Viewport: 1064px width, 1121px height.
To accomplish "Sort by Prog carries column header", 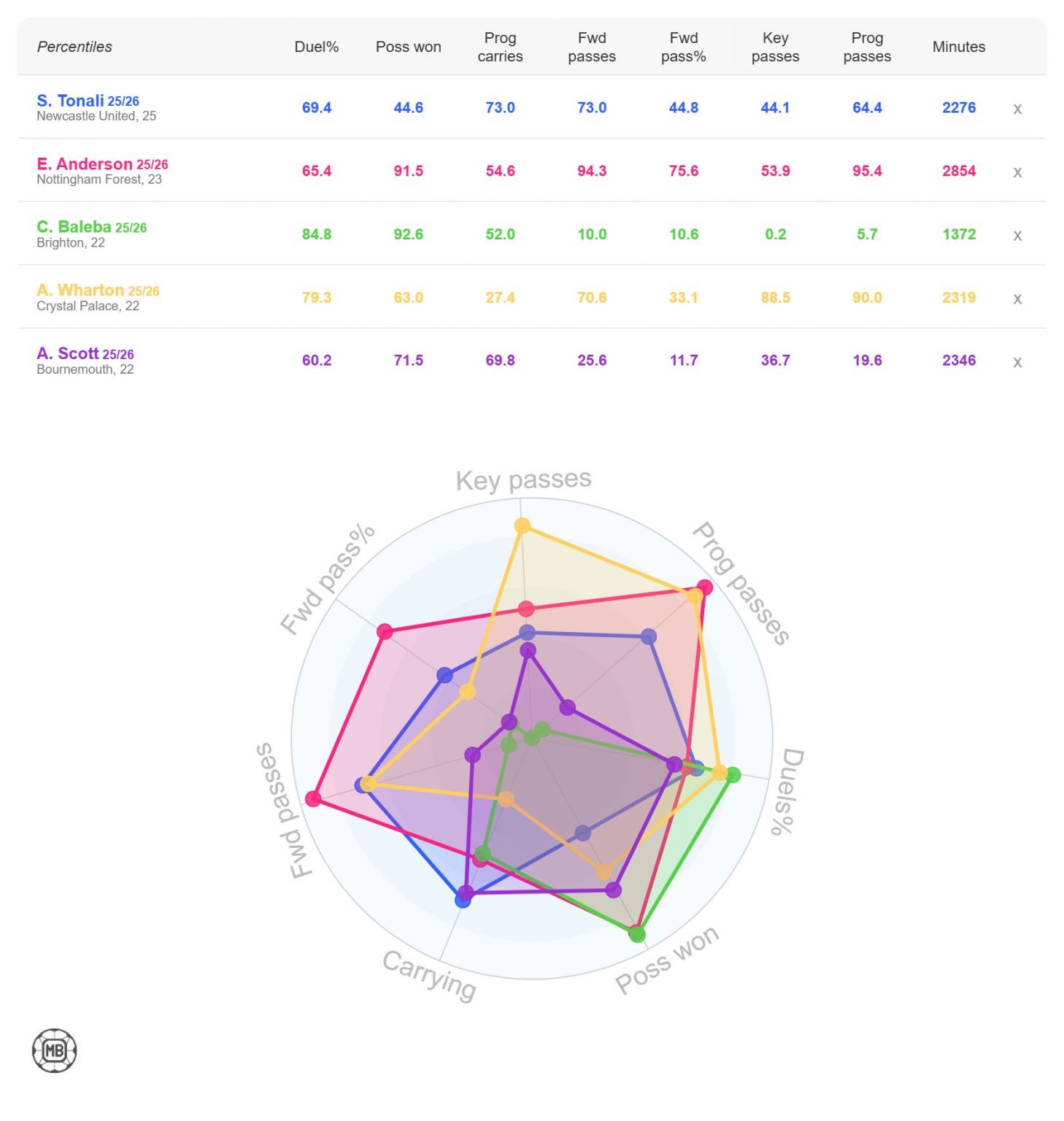I will [501, 47].
